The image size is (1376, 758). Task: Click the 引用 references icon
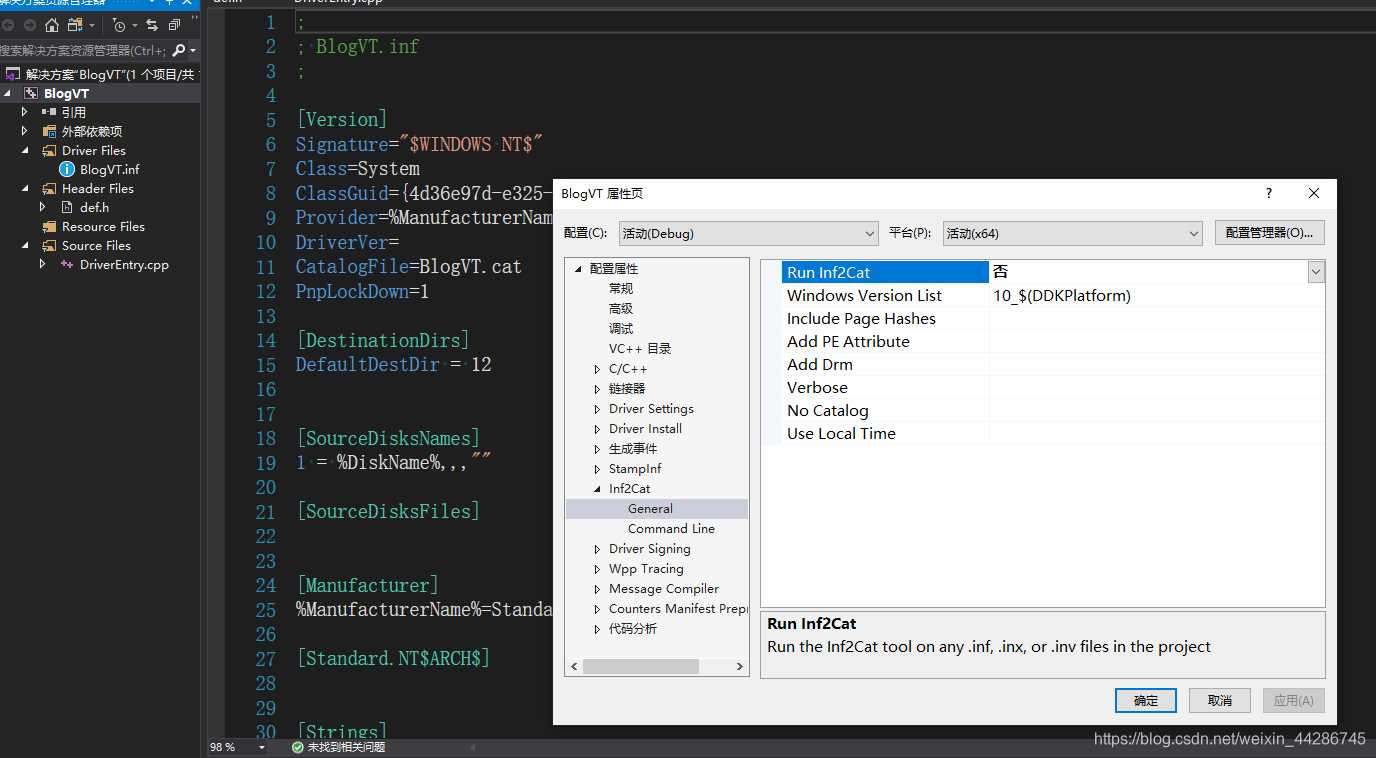pyautogui.click(x=49, y=112)
